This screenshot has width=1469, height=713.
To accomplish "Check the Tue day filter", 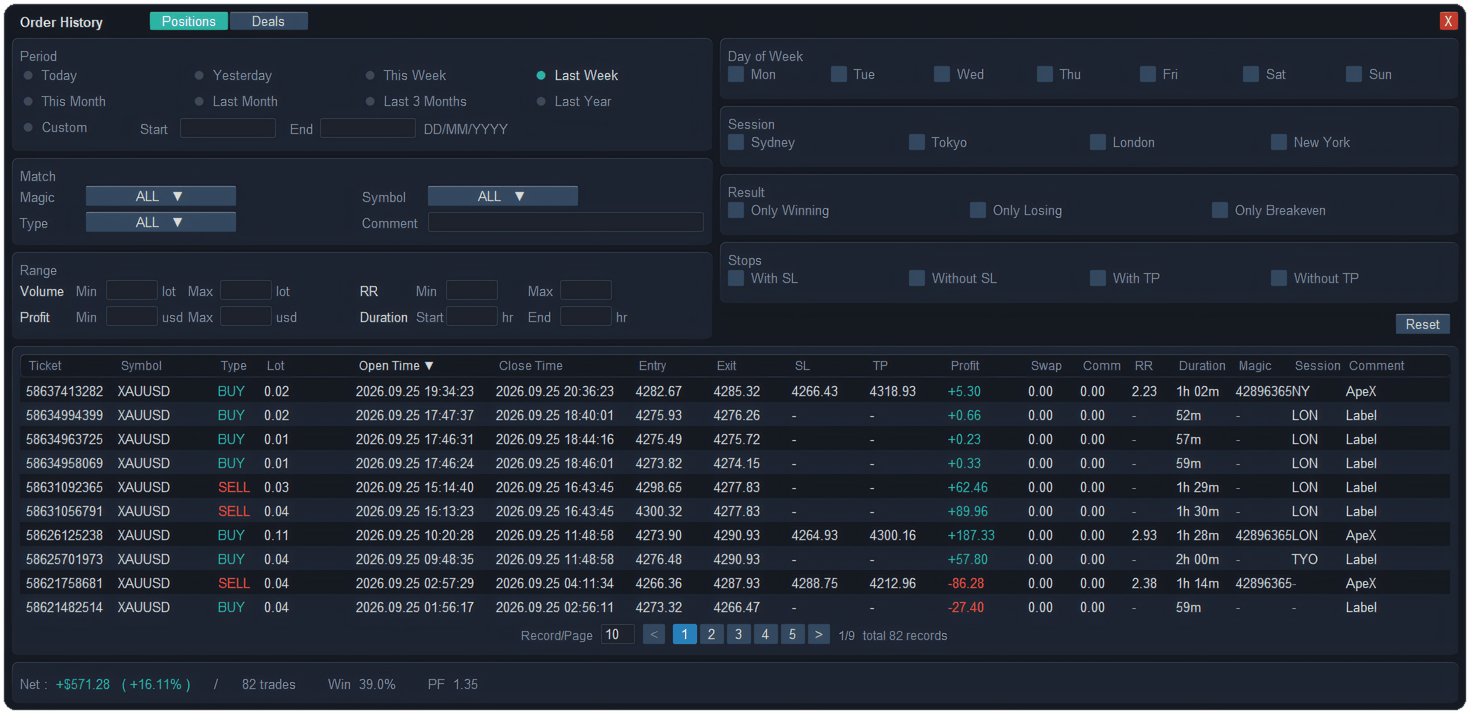I will tap(839, 74).
